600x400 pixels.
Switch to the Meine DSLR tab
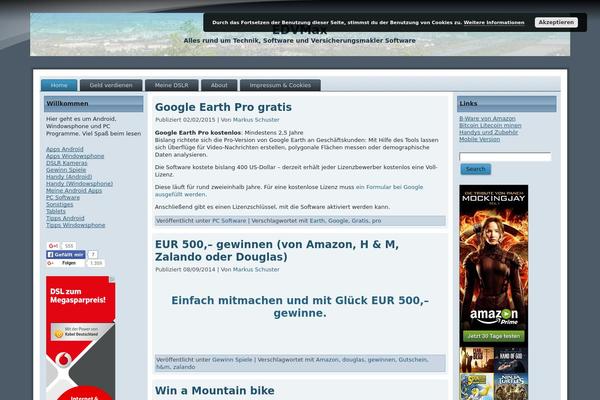coord(171,85)
